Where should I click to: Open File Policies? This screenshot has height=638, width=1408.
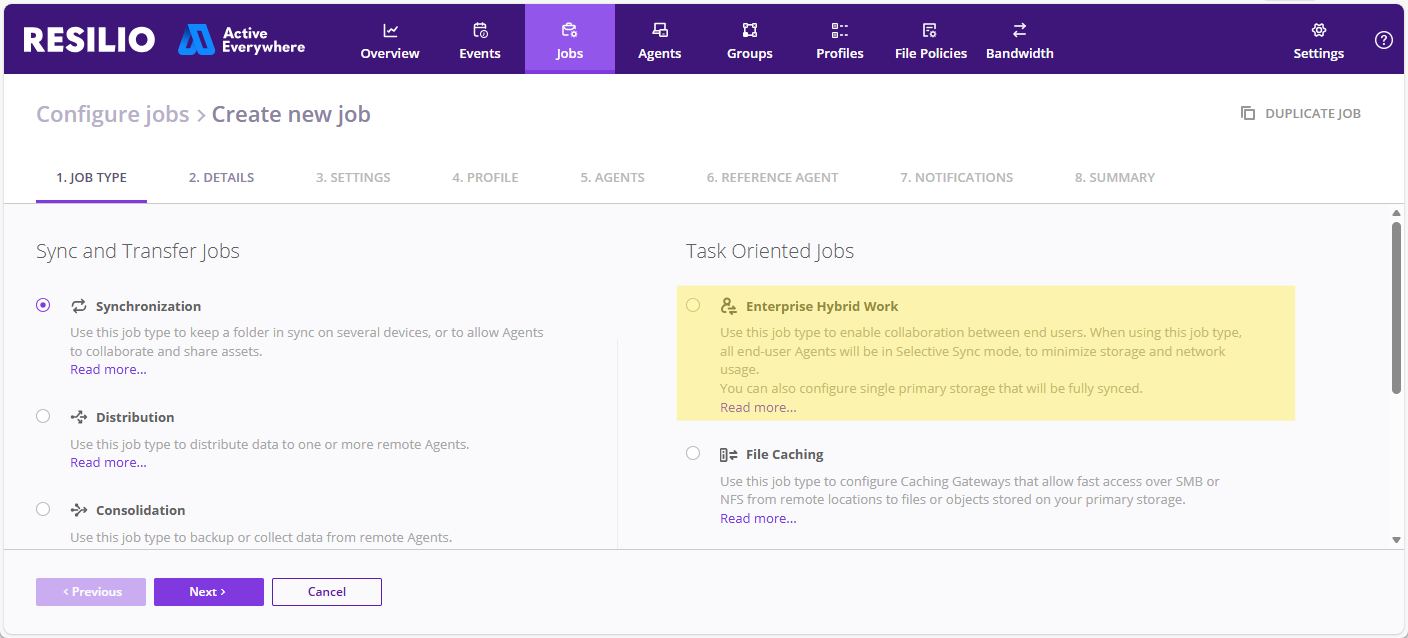tap(931, 39)
